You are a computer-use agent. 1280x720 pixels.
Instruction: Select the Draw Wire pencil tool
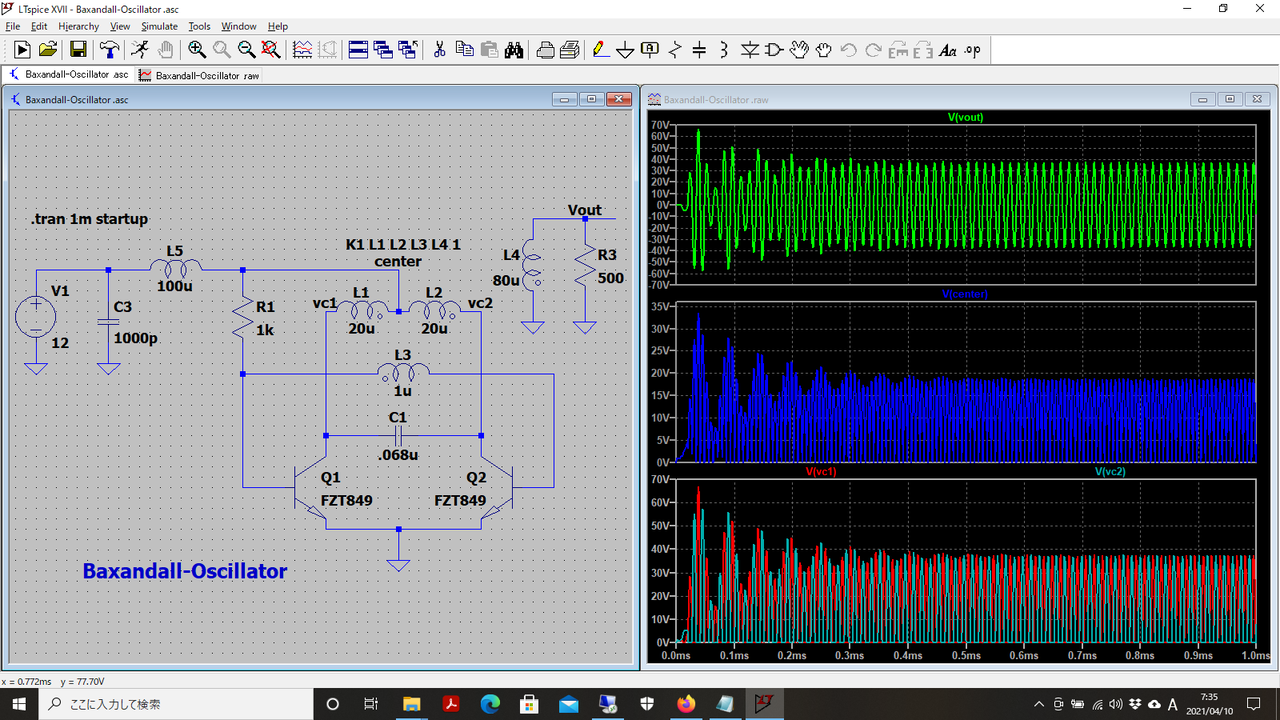point(600,49)
